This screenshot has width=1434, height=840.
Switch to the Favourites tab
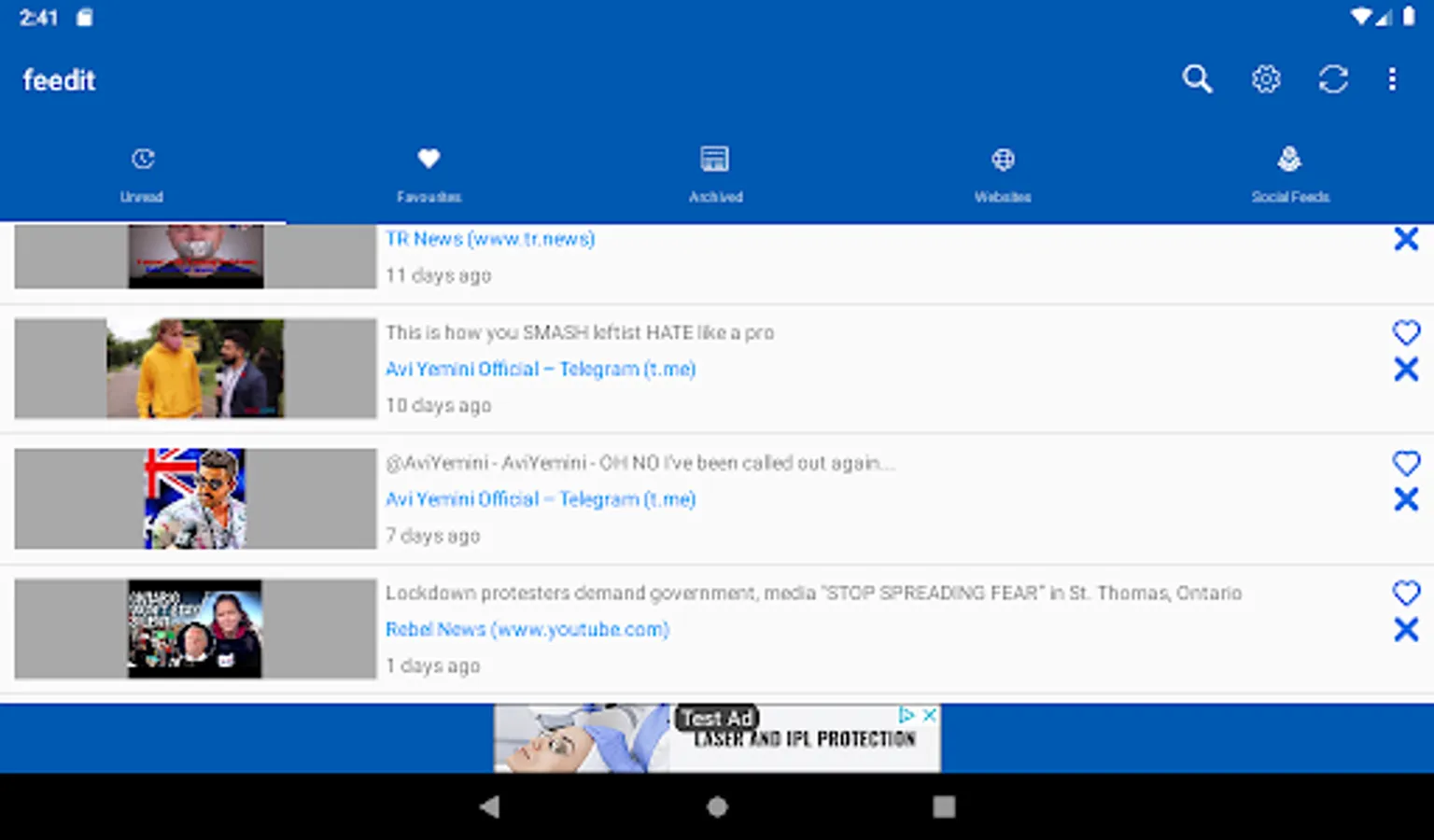(429, 175)
